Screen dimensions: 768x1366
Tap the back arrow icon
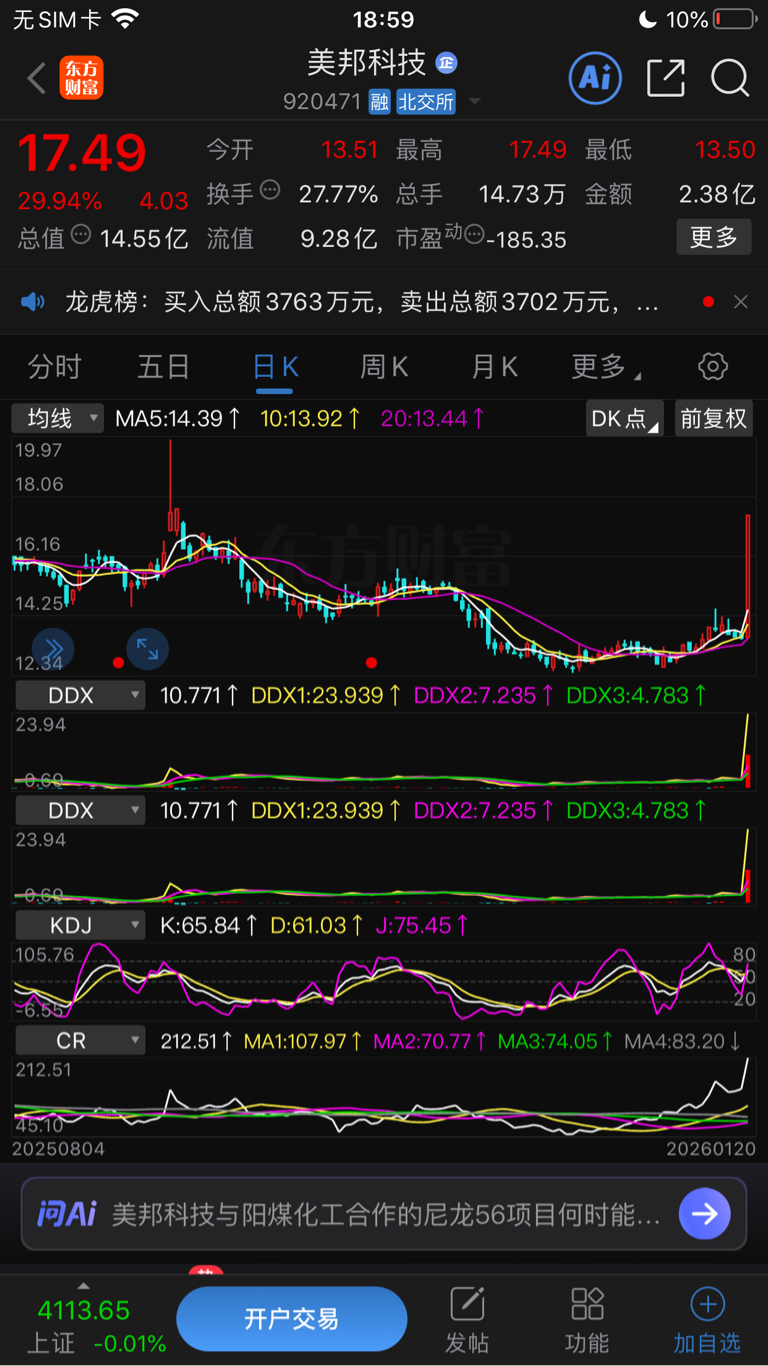coord(37,78)
